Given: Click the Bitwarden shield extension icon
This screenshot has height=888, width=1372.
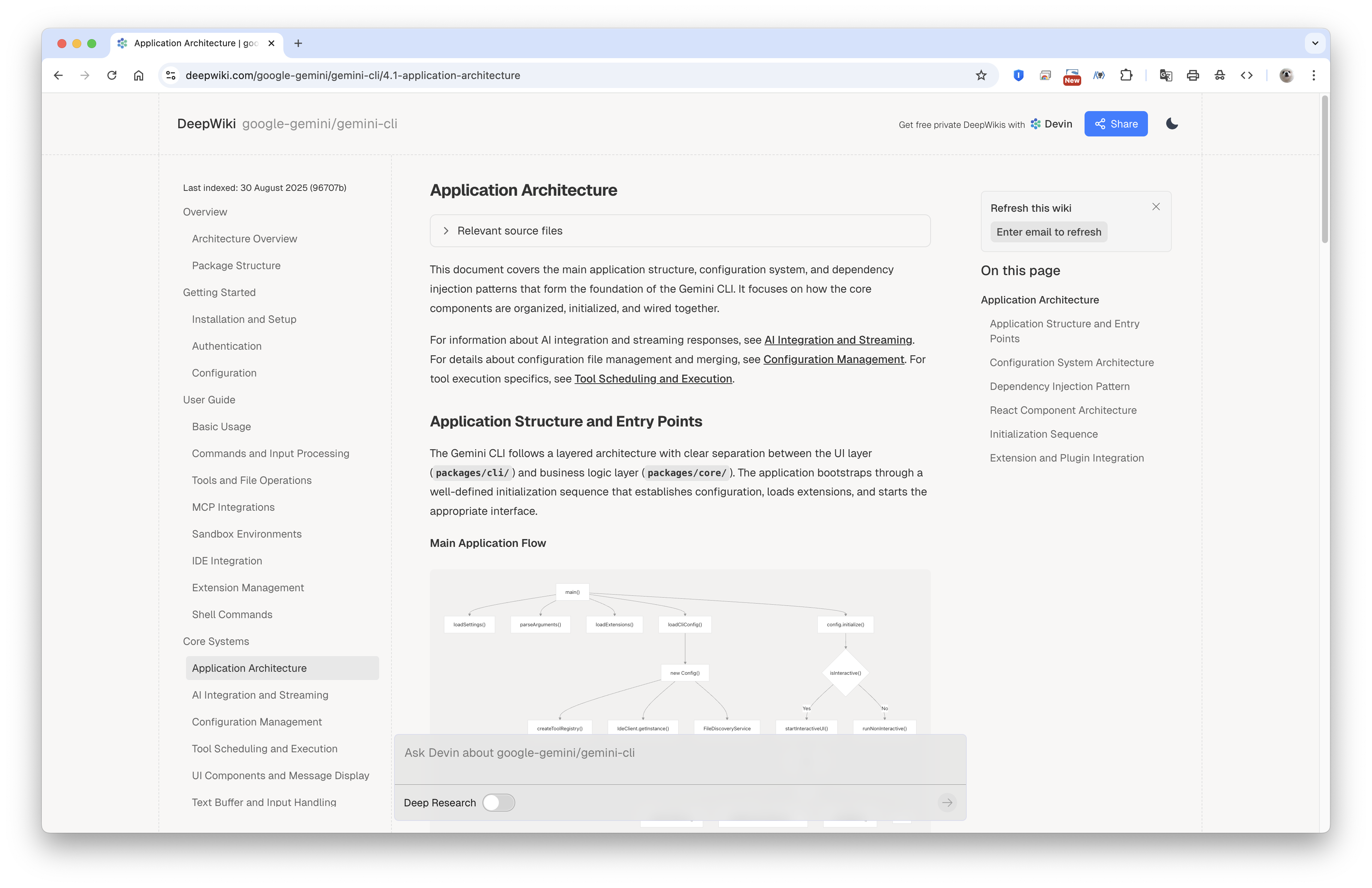Looking at the screenshot, I should (1018, 75).
